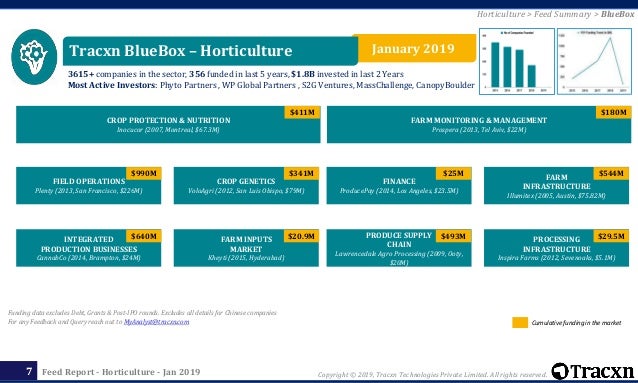
Task: Click the Most Active Investors line
Action: point(271,85)
